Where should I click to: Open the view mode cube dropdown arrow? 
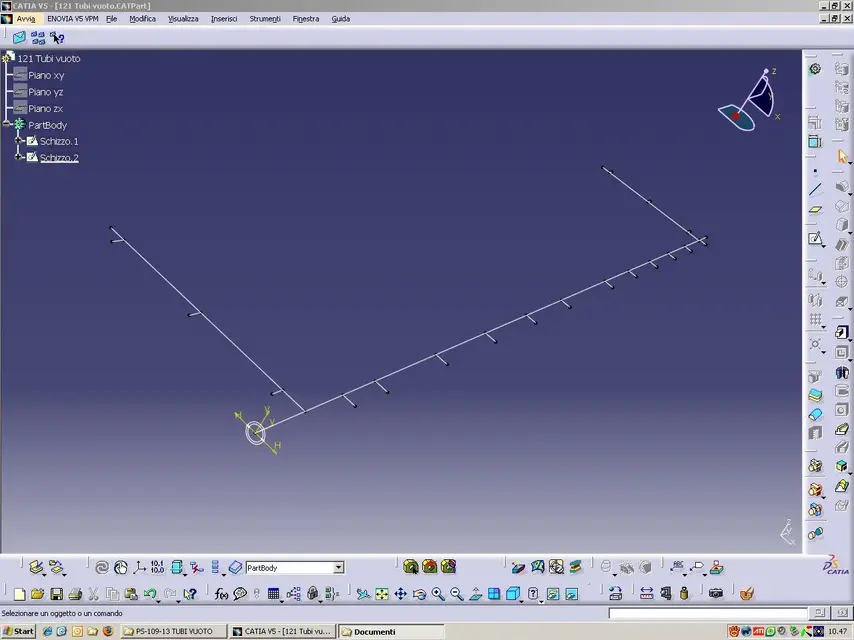(x=521, y=600)
